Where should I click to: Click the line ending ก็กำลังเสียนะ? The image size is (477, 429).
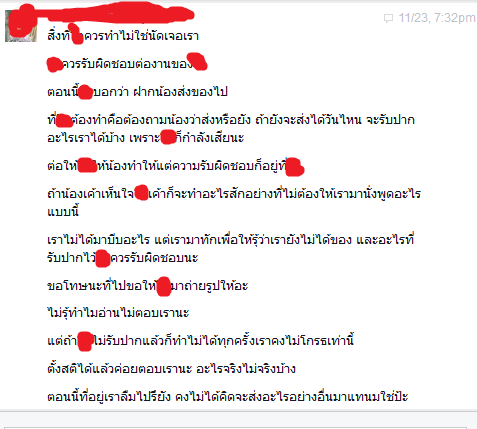146,137
